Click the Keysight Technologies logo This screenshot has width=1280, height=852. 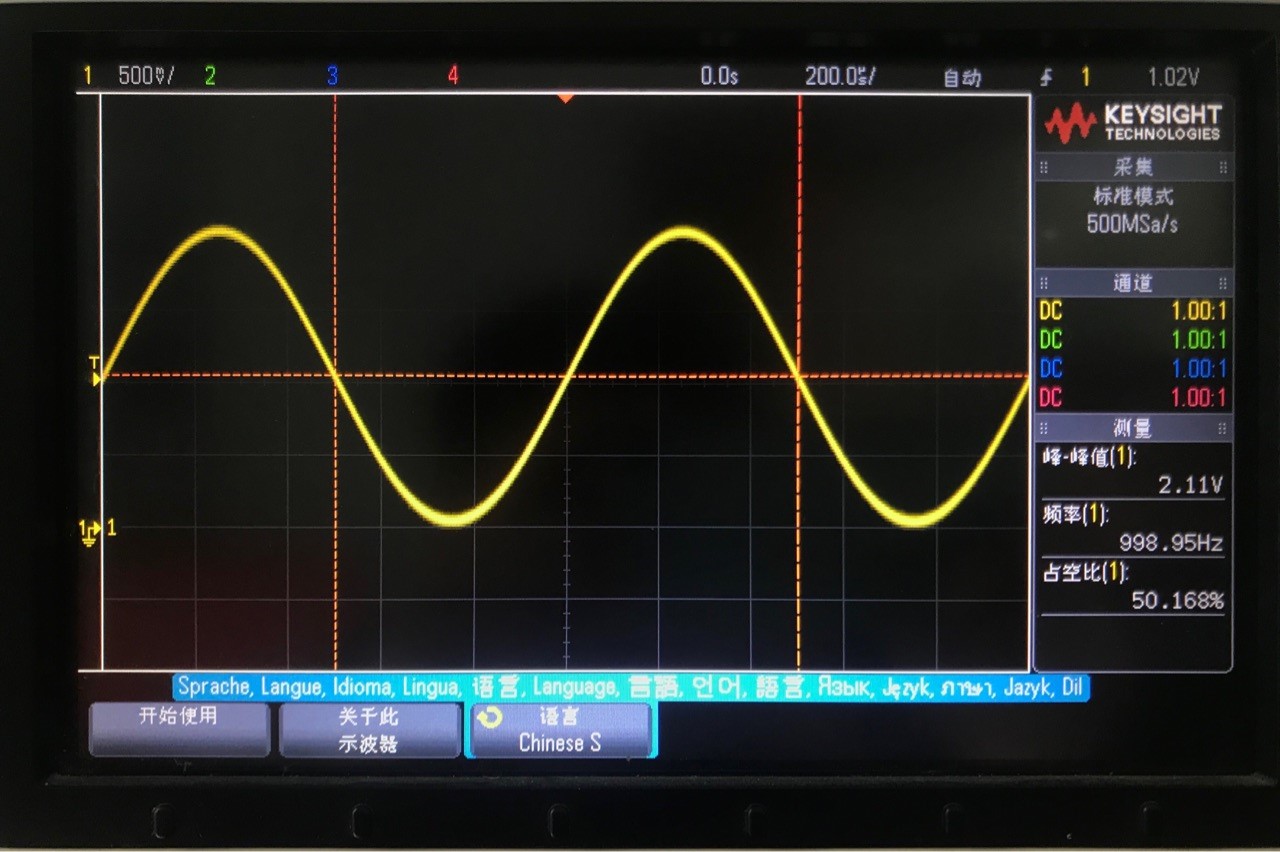[x=1132, y=122]
